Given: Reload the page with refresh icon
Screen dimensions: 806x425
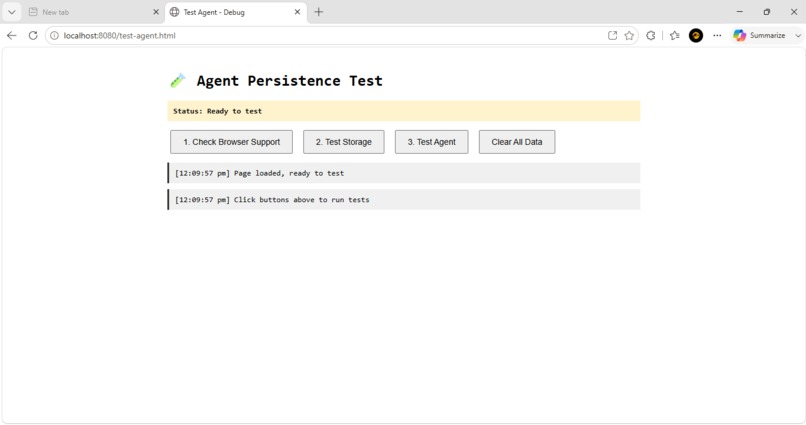Looking at the screenshot, I should click(33, 35).
